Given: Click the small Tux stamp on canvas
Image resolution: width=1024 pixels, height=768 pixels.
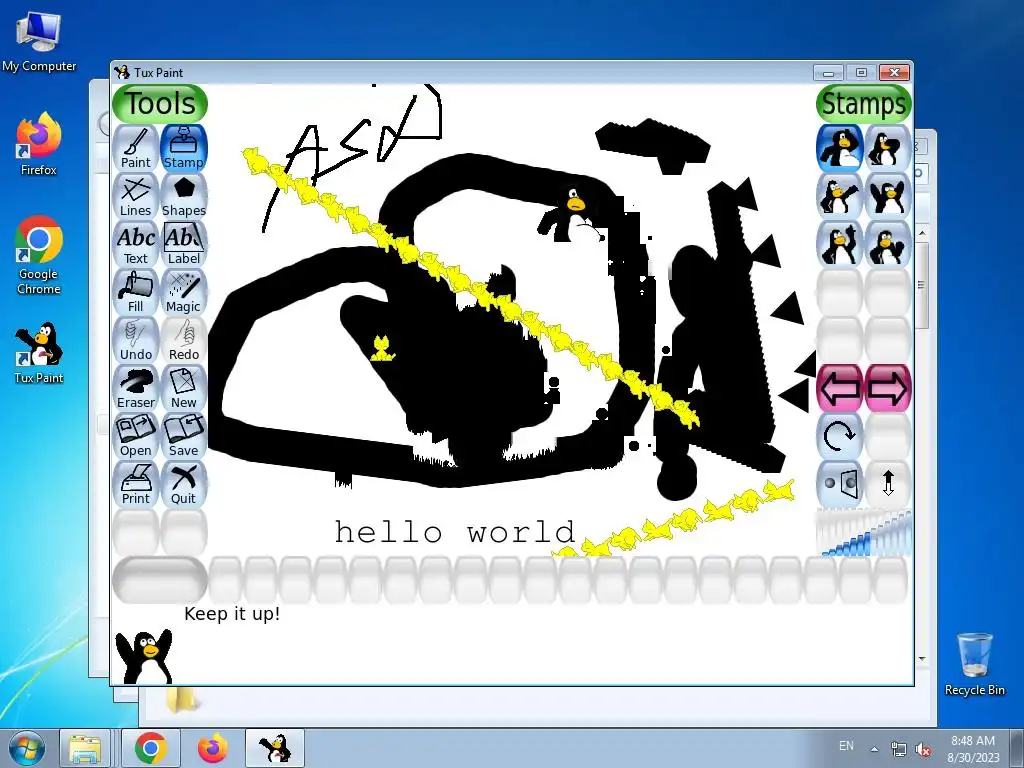Looking at the screenshot, I should pyautogui.click(x=573, y=215).
